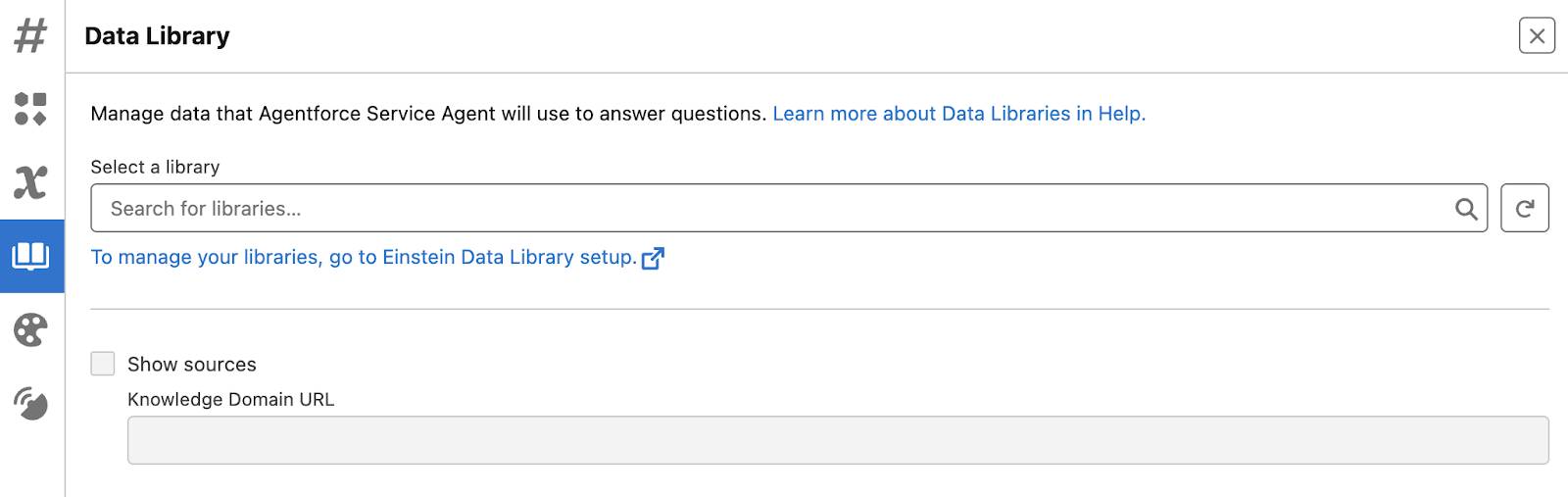Go to Einstein Data Library setup link
Viewport: 1568px width, 497px height.
[x=364, y=257]
